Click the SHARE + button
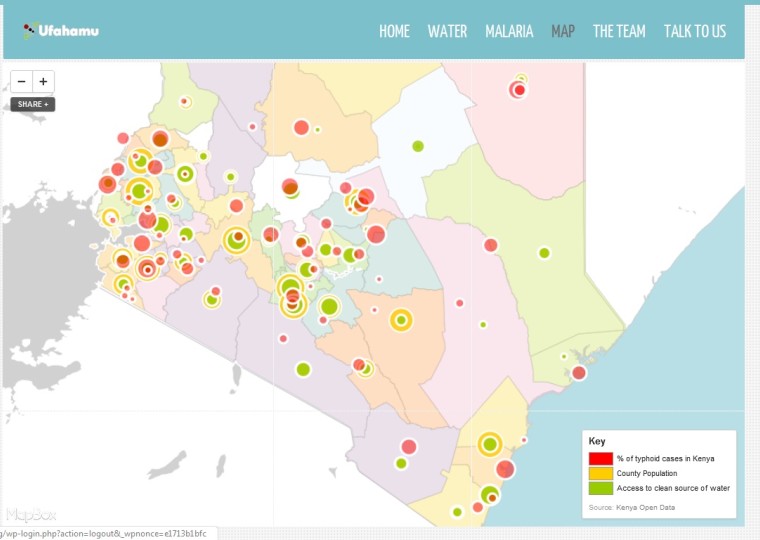Image resolution: width=760 pixels, height=540 pixels. pos(33,104)
